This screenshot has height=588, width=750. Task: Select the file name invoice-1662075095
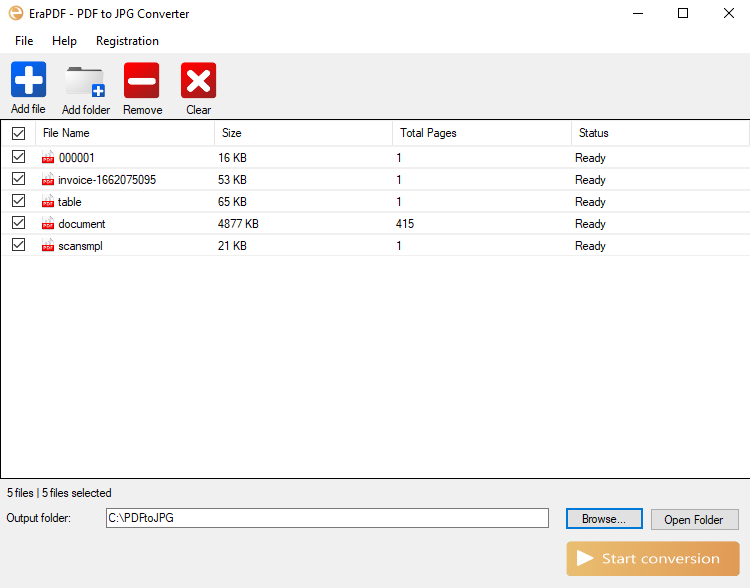tap(107, 179)
